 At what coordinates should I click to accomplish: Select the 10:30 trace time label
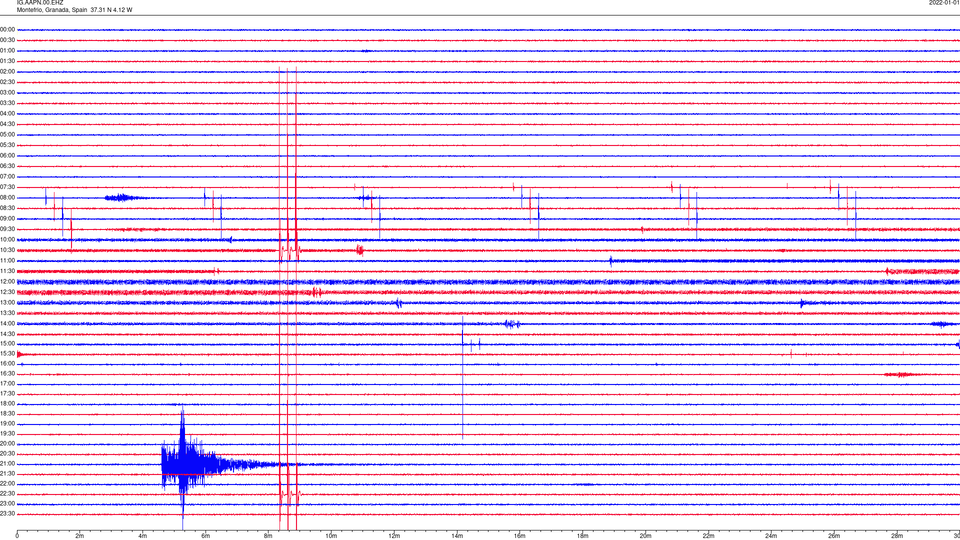8,250
